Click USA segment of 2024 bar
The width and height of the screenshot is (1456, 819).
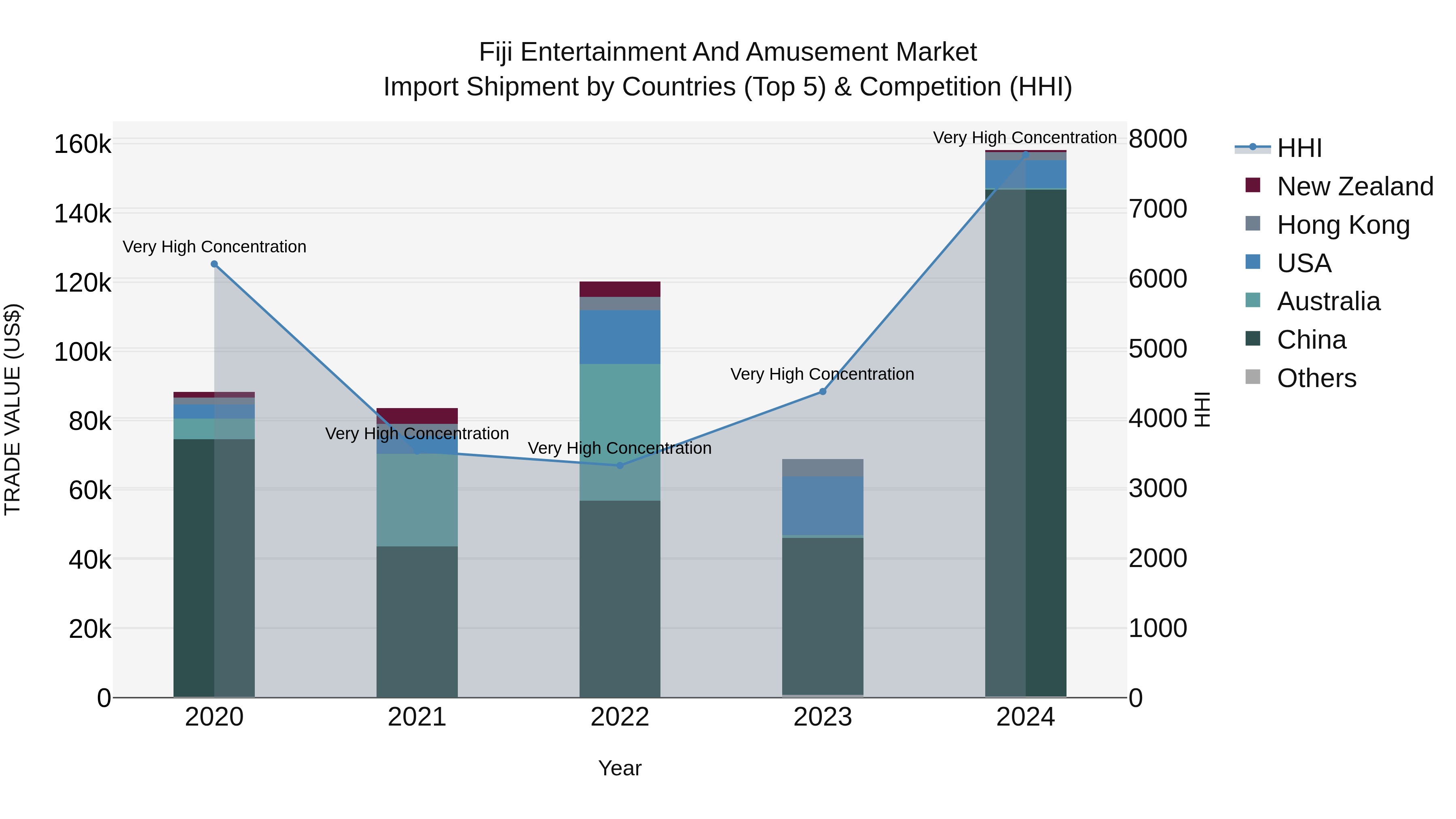coord(1026,174)
